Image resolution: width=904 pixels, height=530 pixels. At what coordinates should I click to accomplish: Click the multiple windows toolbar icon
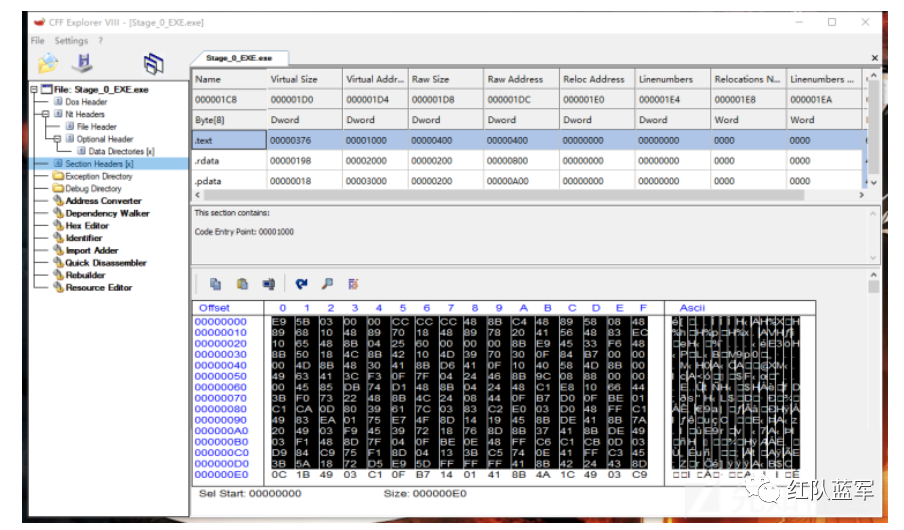[x=154, y=63]
